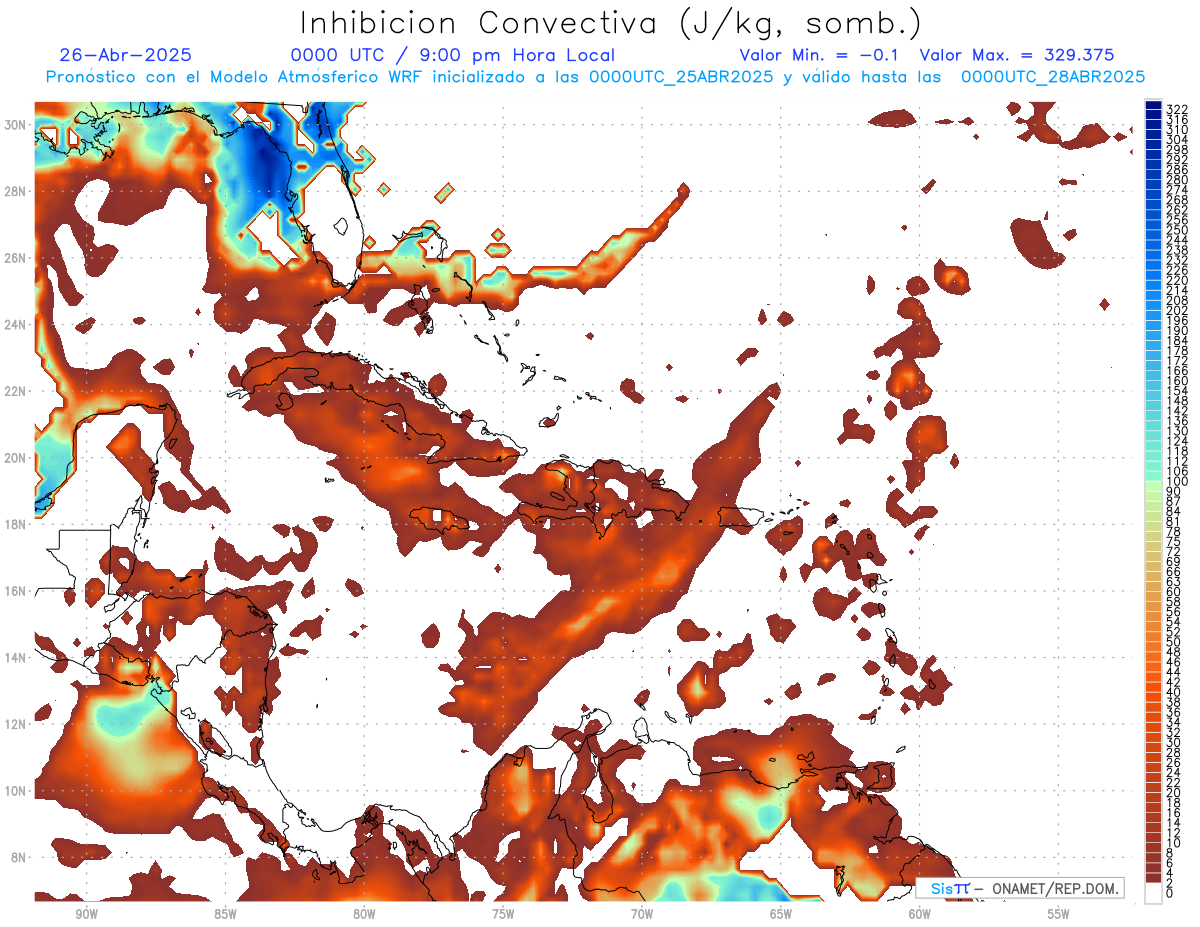Click the colorbar value "280"
The height and width of the screenshot is (927, 1200).
coord(1177,181)
